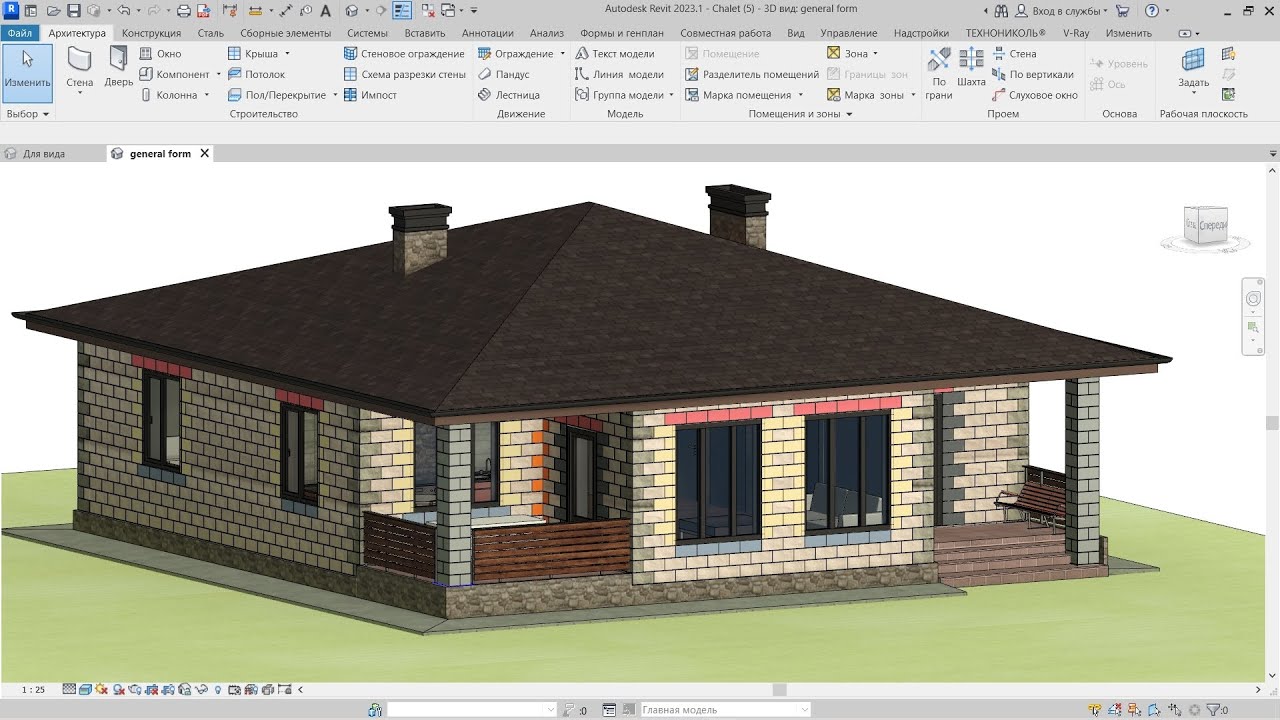Viewport: 1280px width, 720px height.
Task: Toggle crop view in view control bar
Action: [151, 690]
